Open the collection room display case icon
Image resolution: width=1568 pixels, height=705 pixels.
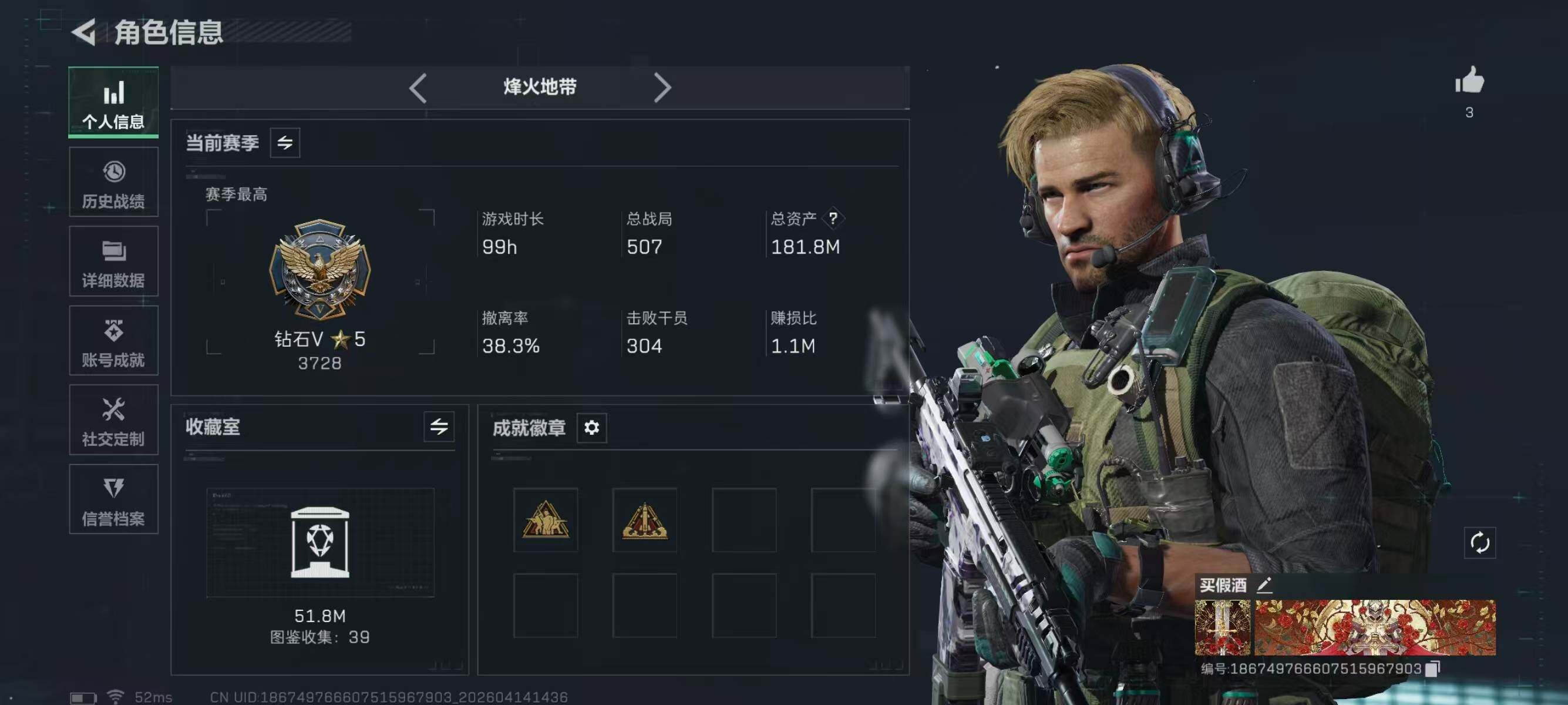tap(320, 541)
